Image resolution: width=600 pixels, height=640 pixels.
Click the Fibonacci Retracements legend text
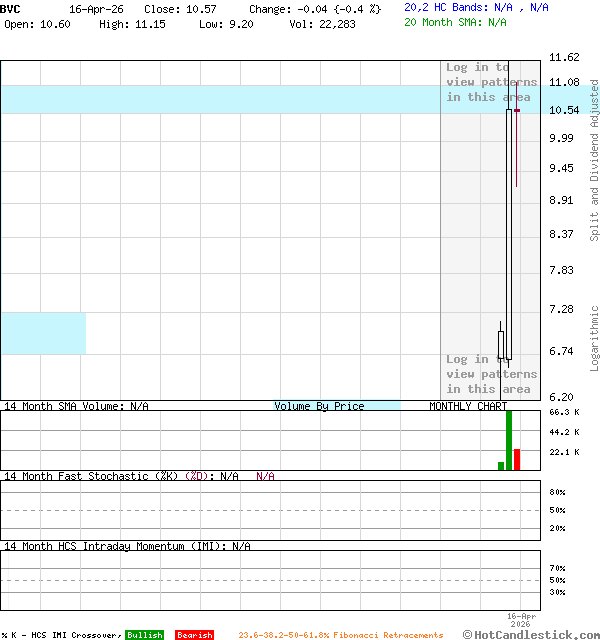pyautogui.click(x=340, y=635)
